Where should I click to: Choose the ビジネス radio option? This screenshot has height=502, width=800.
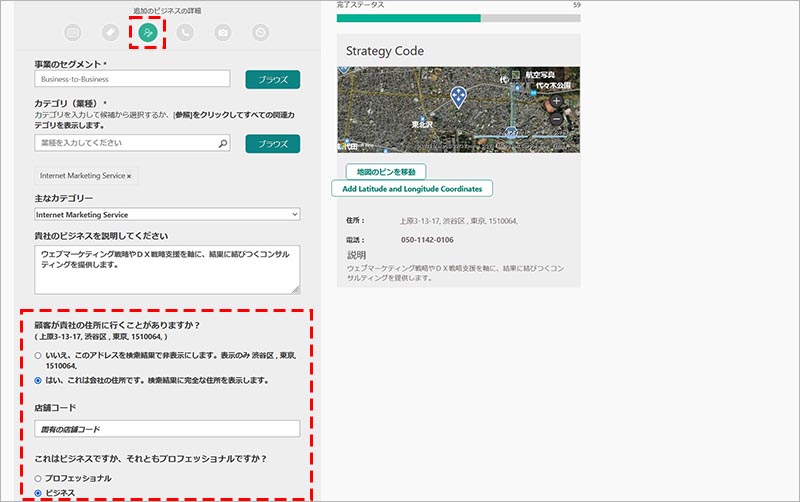click(38, 493)
